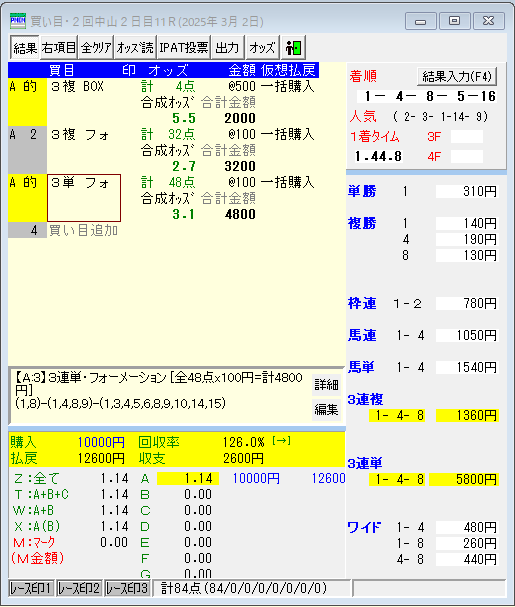Click the 右項目 toolbar button

pyautogui.click(x=59, y=48)
